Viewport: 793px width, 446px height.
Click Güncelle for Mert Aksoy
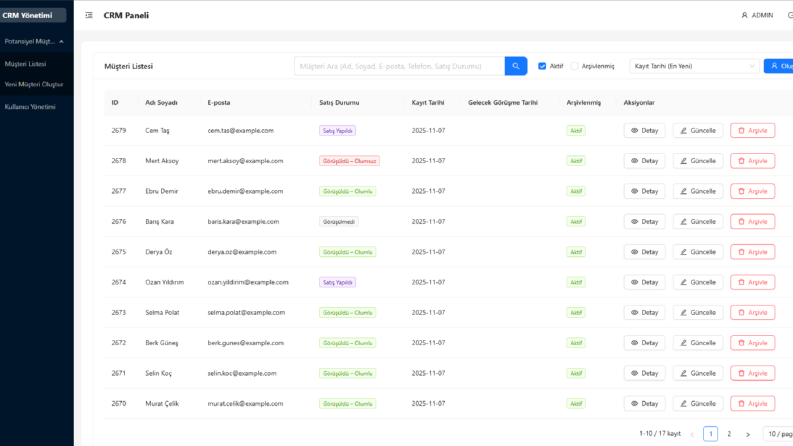click(x=698, y=161)
